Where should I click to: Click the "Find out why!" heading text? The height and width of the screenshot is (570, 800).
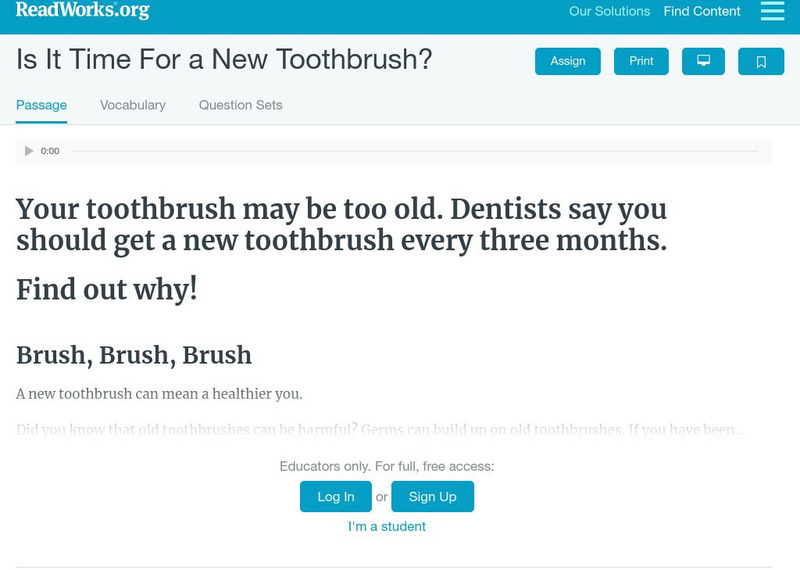pyautogui.click(x=107, y=289)
